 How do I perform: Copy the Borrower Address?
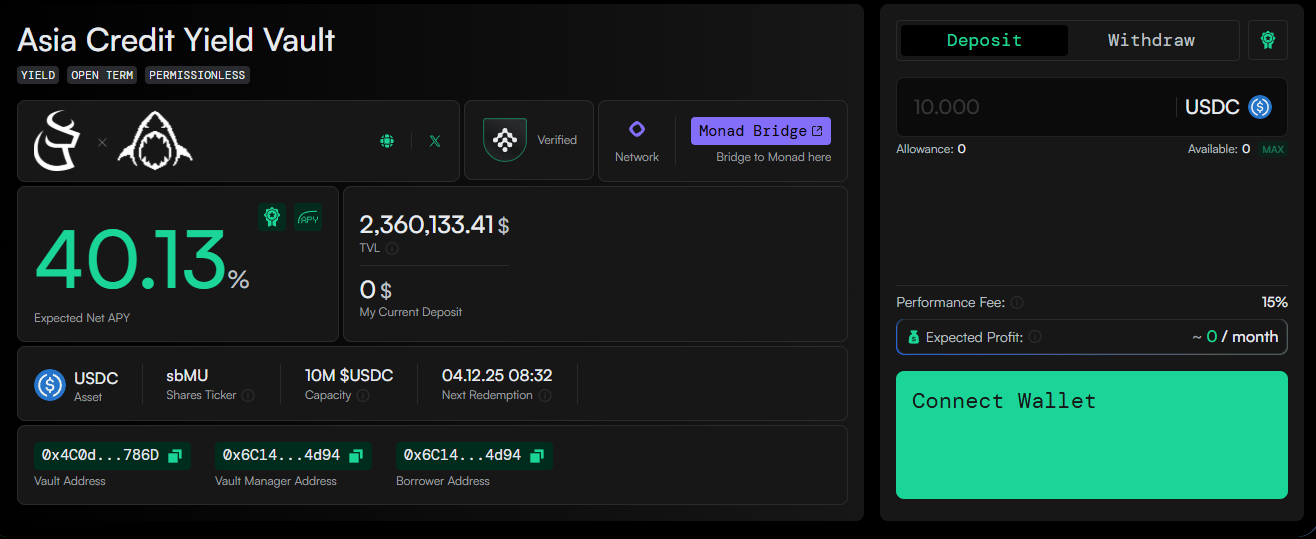pos(538,456)
